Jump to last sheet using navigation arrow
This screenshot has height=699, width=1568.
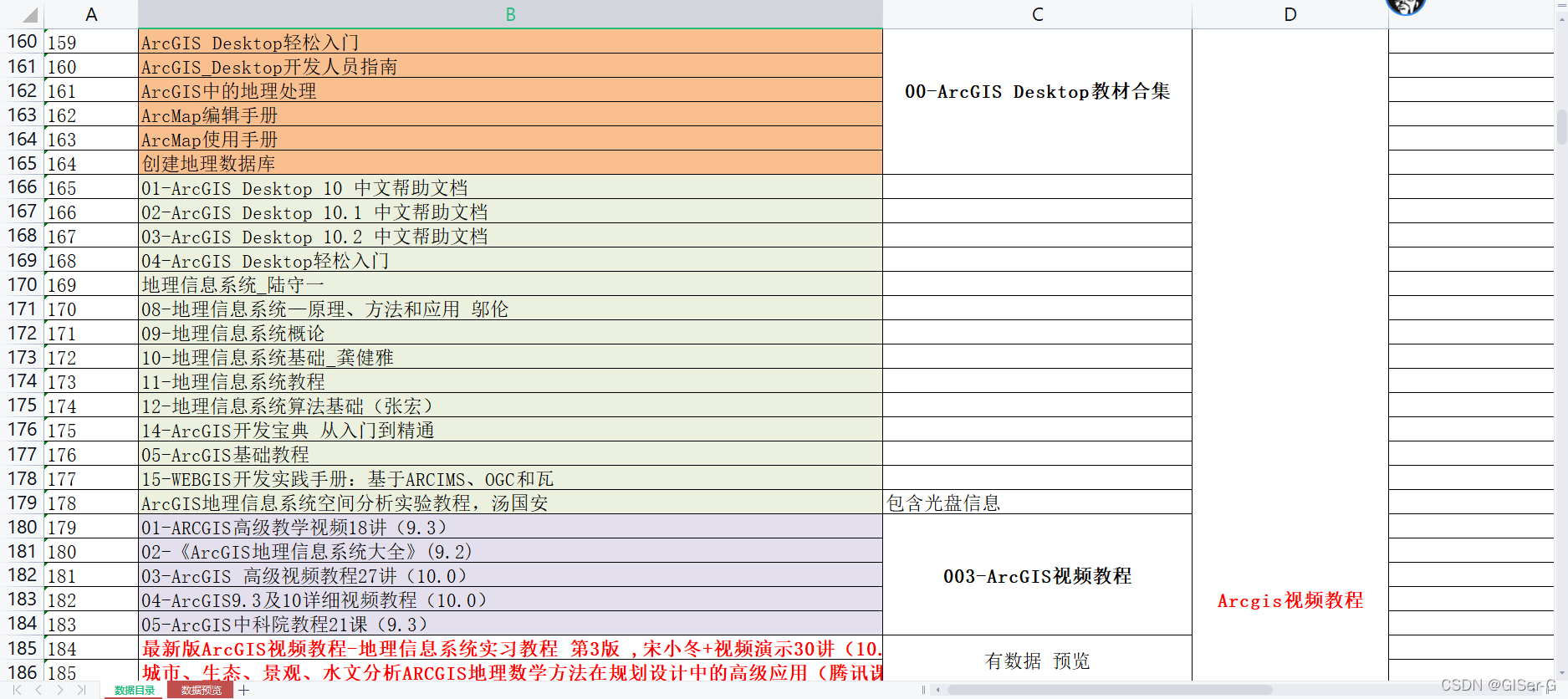tap(81, 690)
